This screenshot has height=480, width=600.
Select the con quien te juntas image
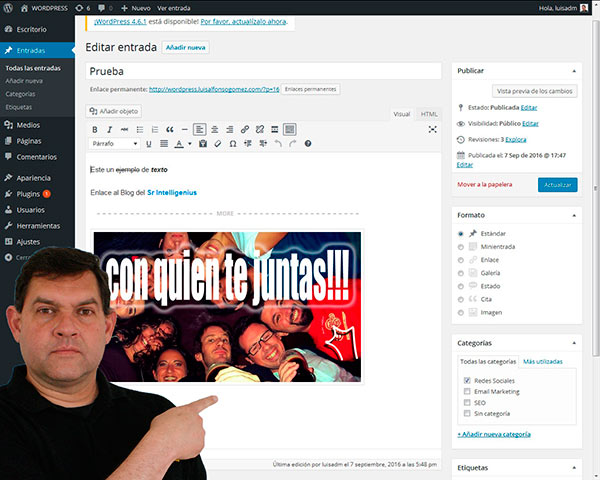(227, 307)
